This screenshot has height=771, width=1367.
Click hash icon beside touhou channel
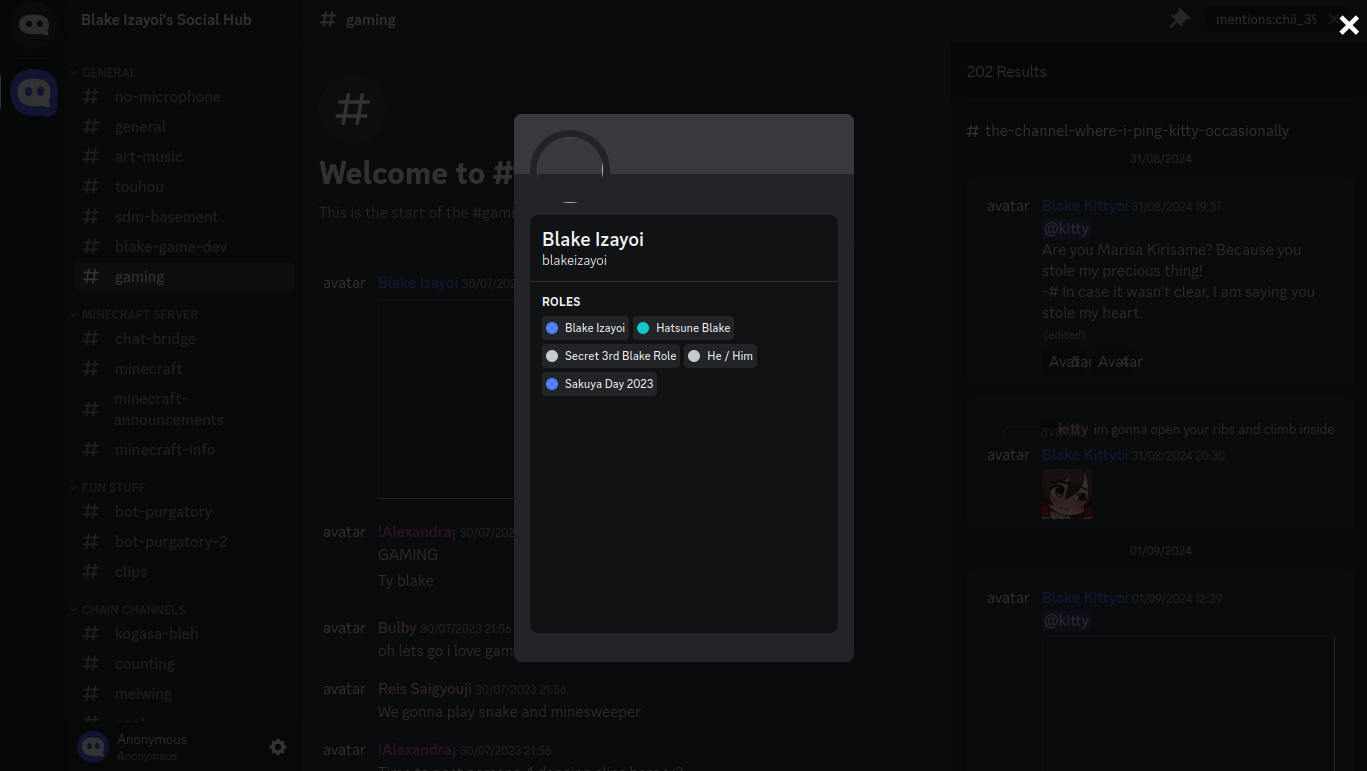(91, 187)
